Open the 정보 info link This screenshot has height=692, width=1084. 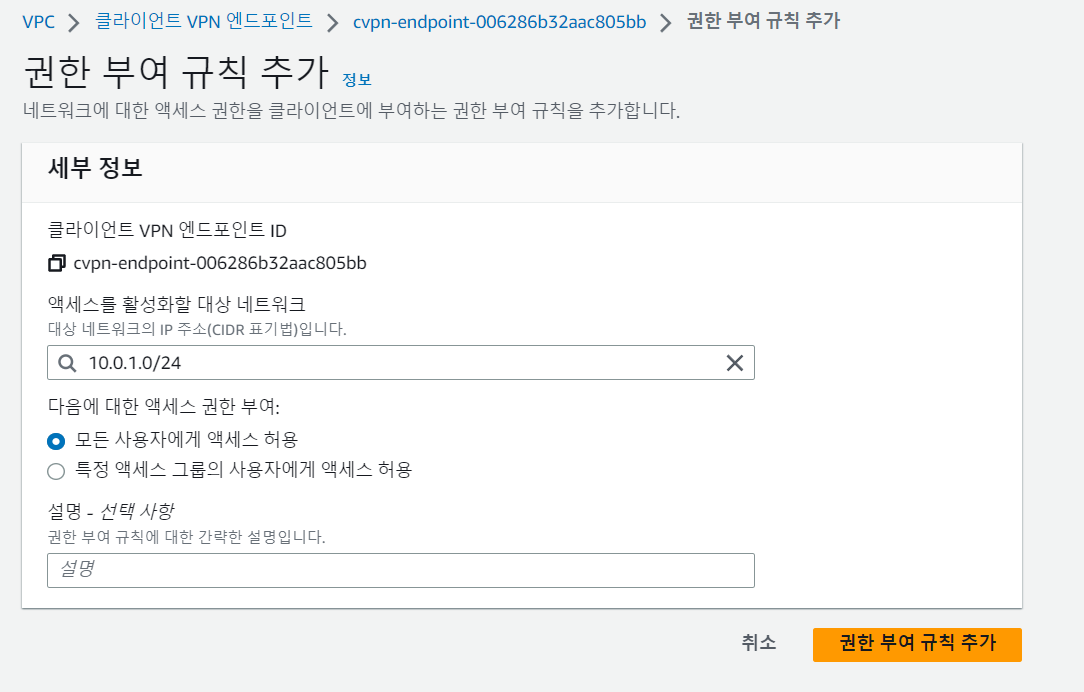(357, 80)
